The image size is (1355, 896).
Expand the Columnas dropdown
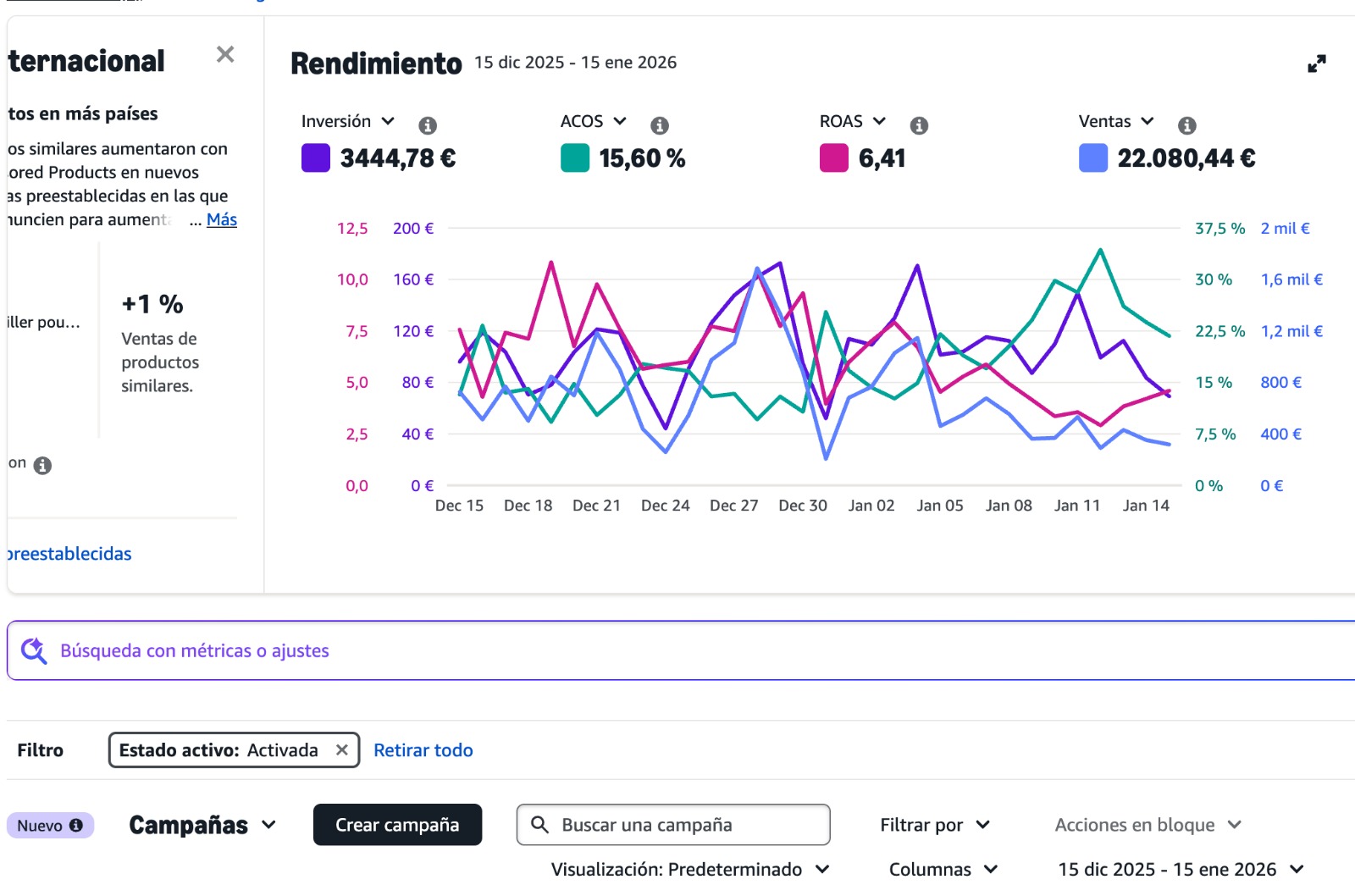[x=943, y=869]
